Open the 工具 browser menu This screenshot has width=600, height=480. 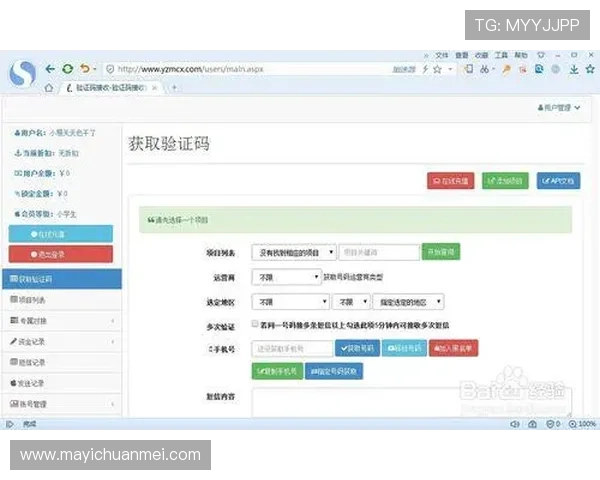501,56
